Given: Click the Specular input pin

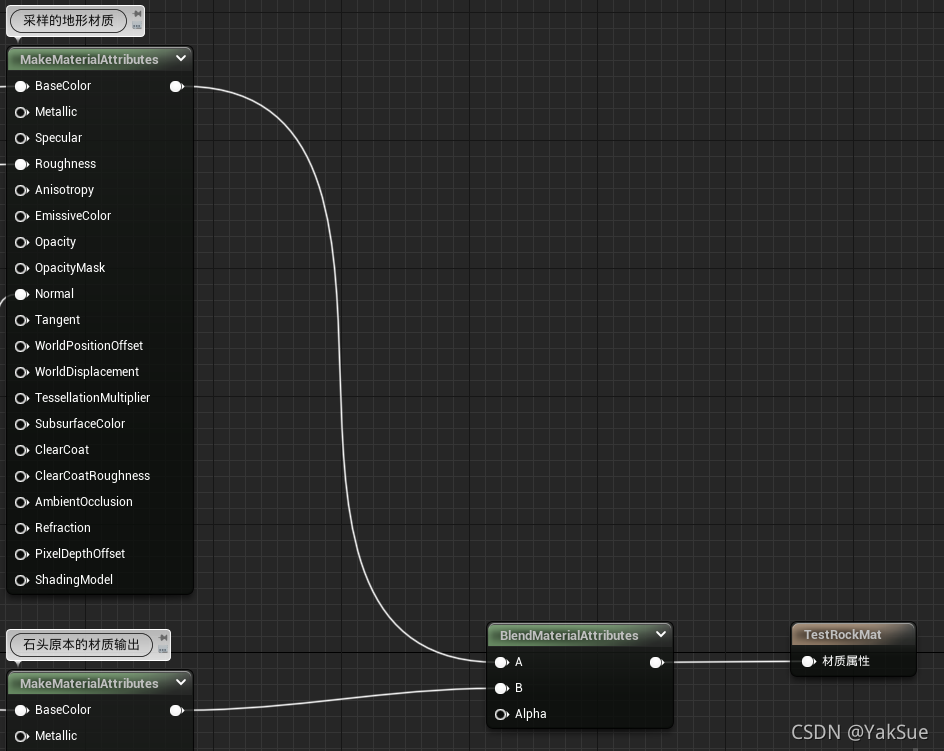Looking at the screenshot, I should click(22, 138).
